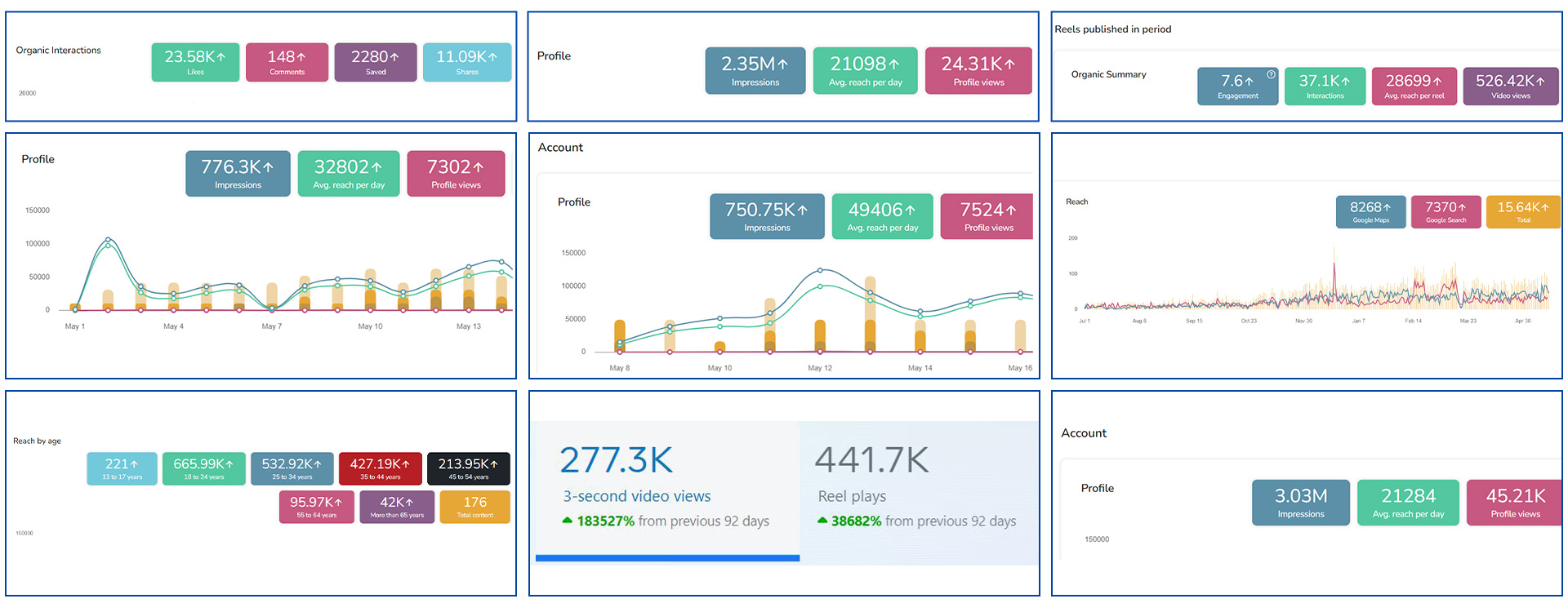Select the 427.19K card for 35 to 44 years

tap(380, 468)
